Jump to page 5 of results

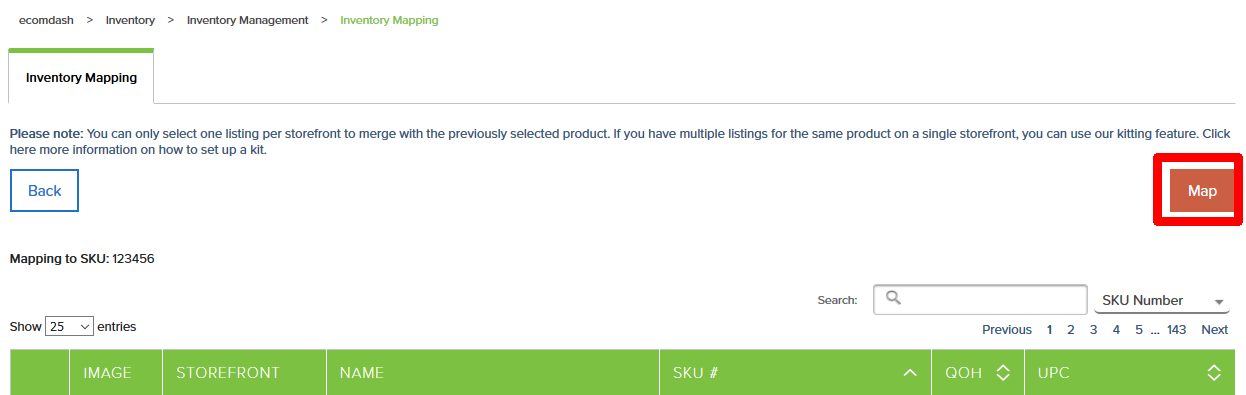[1139, 330]
